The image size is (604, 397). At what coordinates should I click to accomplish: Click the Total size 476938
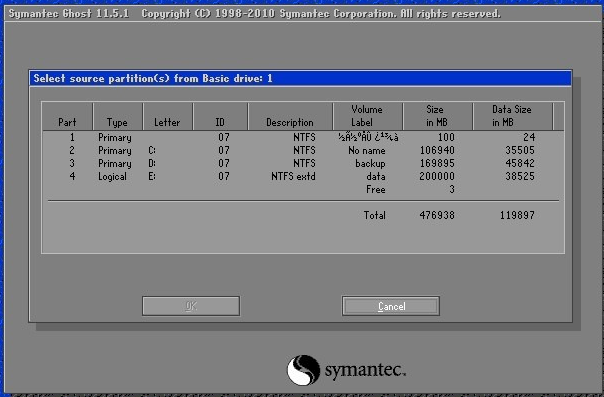coord(437,215)
